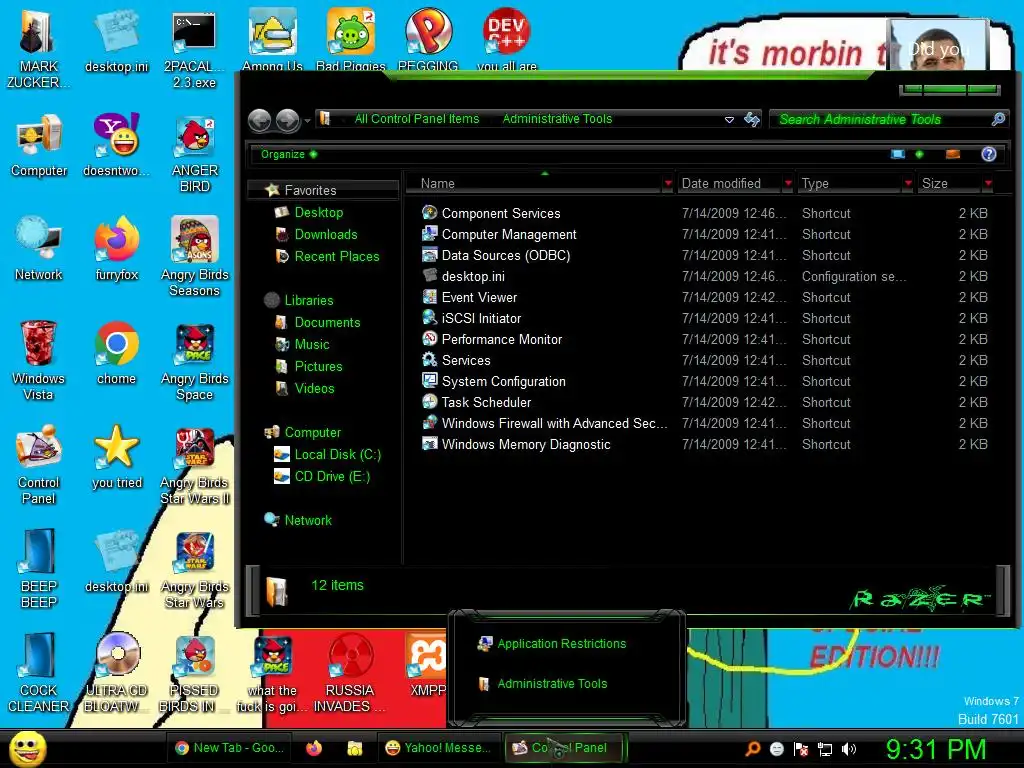Switch to Yahoo! Messe... taskbar button
Image resolution: width=1024 pixels, height=768 pixels.
[437, 748]
